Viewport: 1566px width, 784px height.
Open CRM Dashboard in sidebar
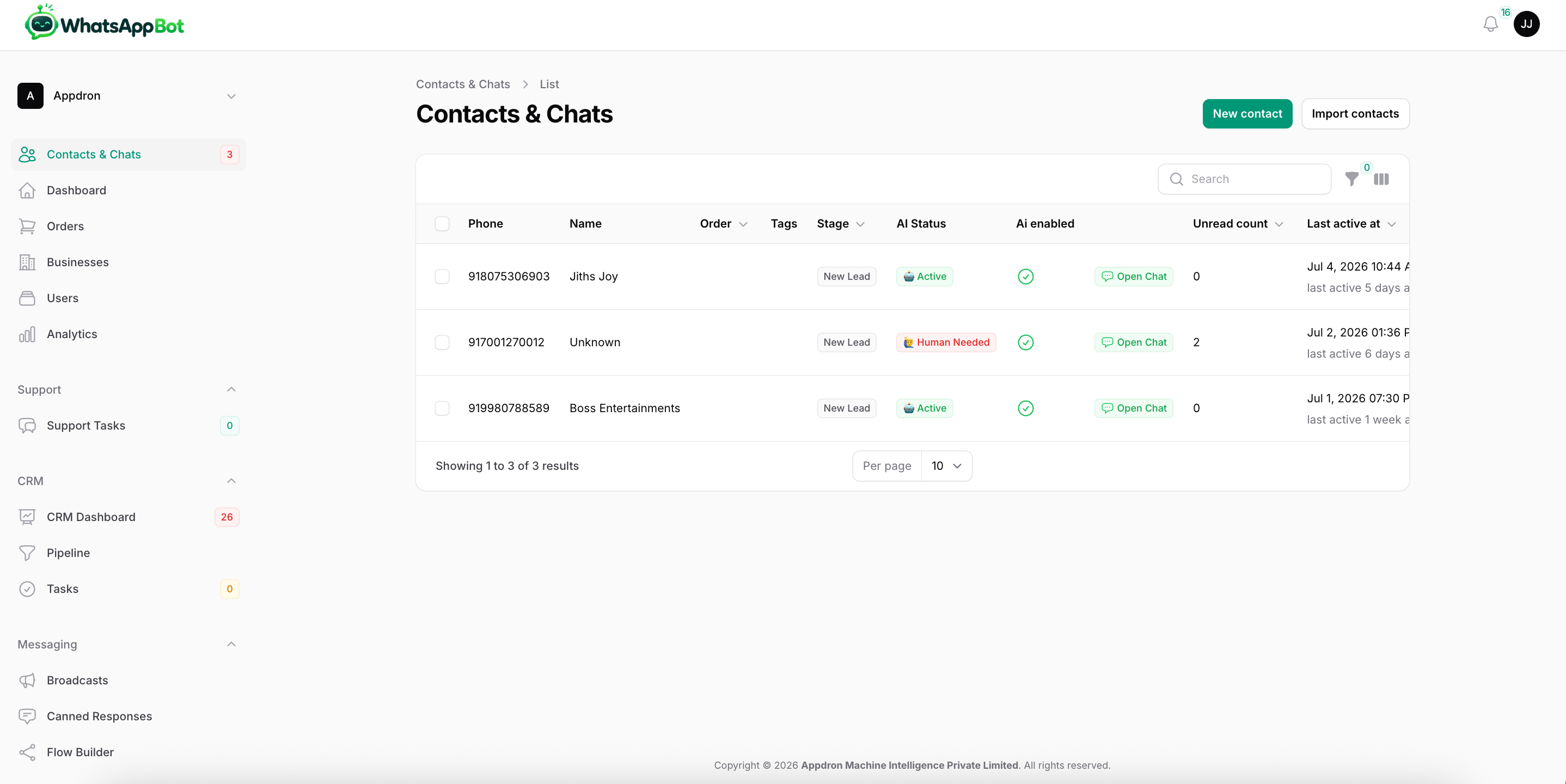point(129,517)
